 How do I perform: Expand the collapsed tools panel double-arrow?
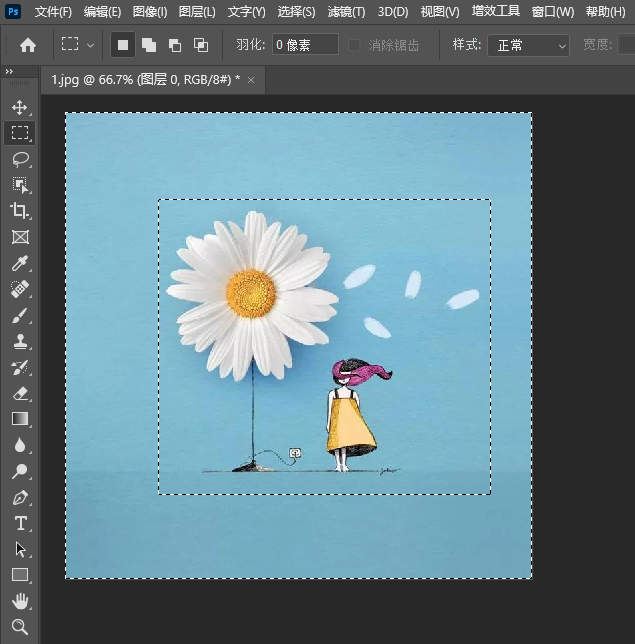tap(9, 72)
